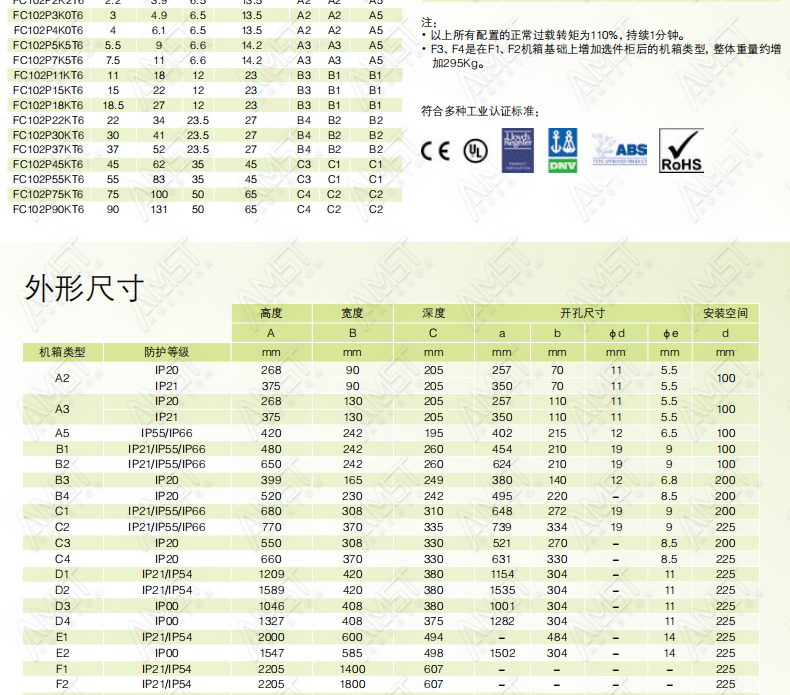Select the 开孔尺寸 column group header
790x695 pixels.
pyautogui.click(x=582, y=313)
